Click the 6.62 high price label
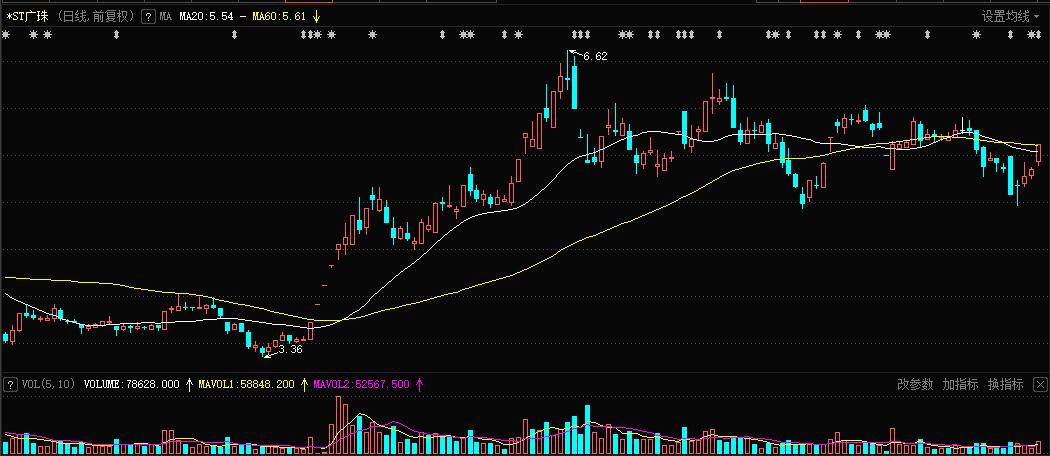This screenshot has height=456, width=1050. 595,56
